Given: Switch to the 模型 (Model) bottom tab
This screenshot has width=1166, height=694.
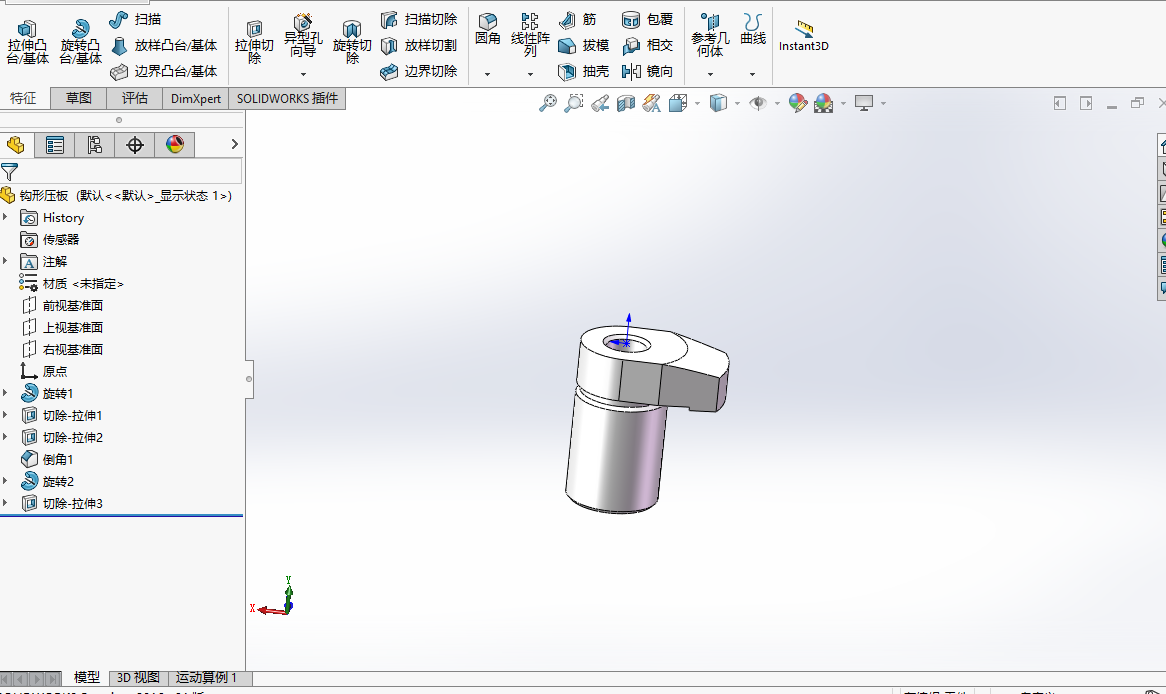Looking at the screenshot, I should click(87, 678).
